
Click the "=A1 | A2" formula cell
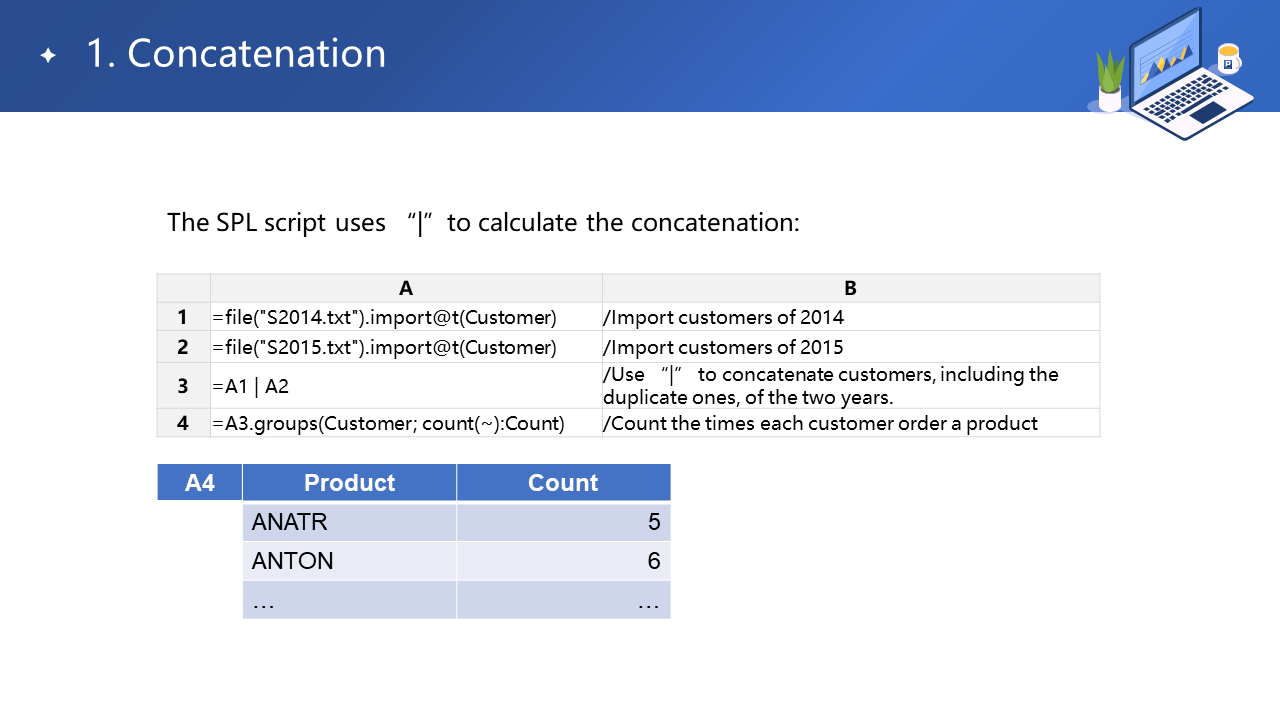250,386
